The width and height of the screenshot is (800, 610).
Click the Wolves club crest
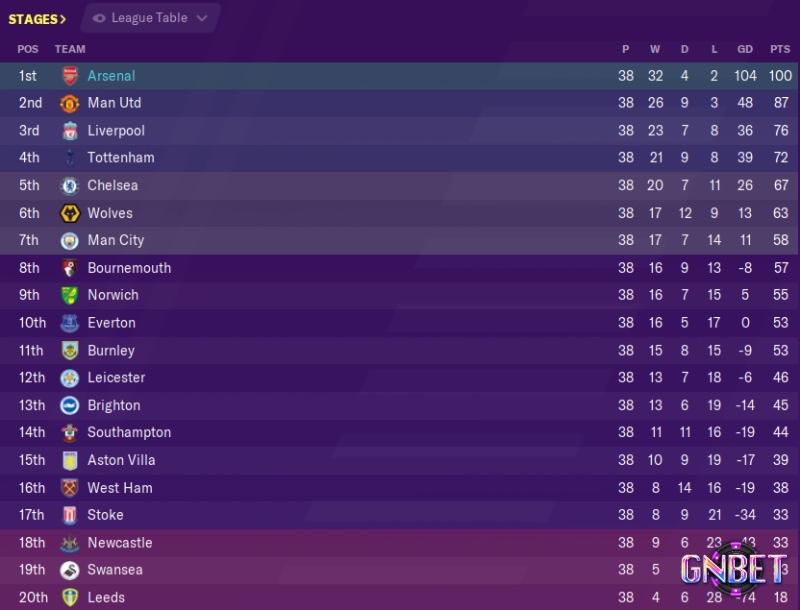click(x=69, y=213)
